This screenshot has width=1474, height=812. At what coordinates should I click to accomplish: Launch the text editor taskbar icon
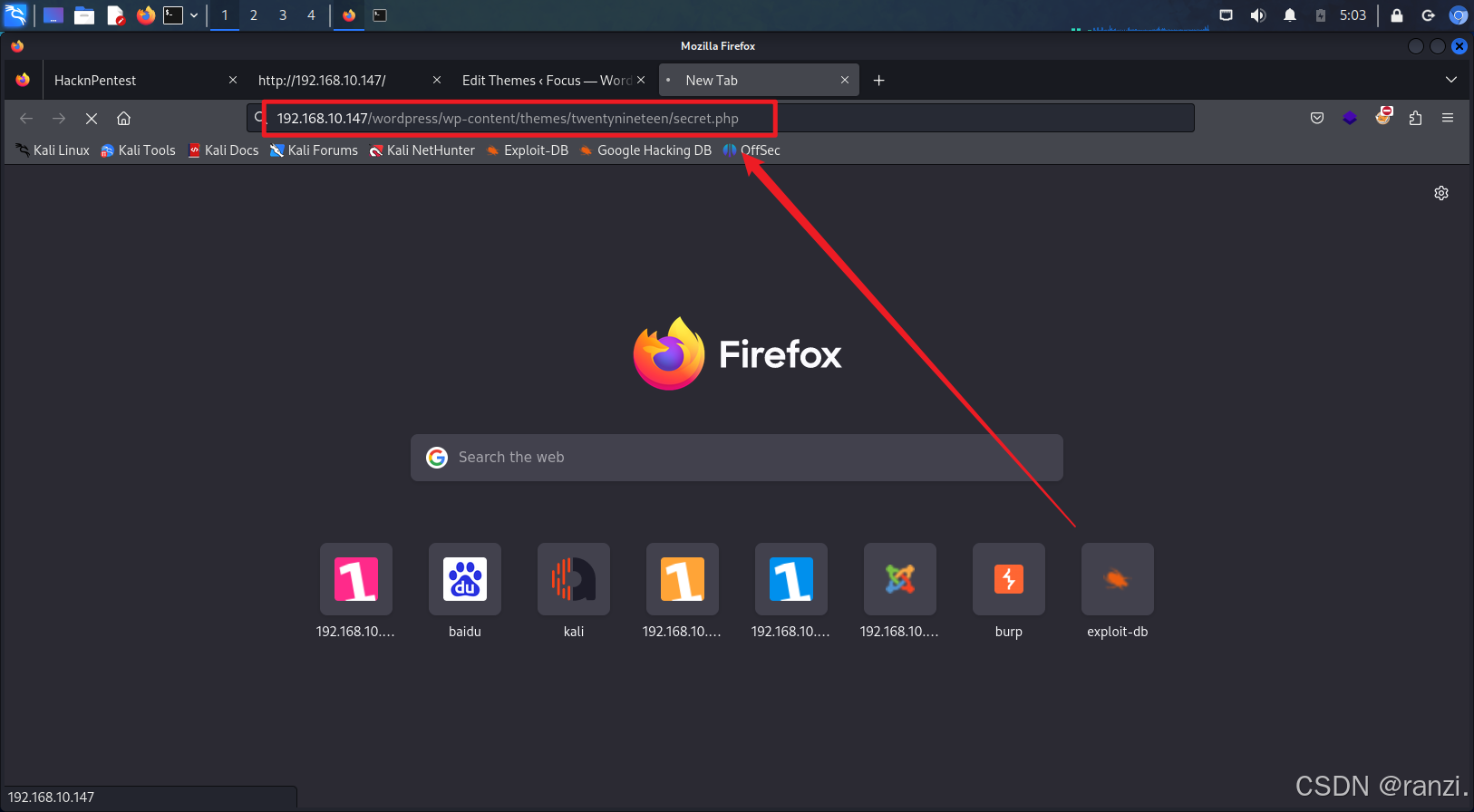115,15
